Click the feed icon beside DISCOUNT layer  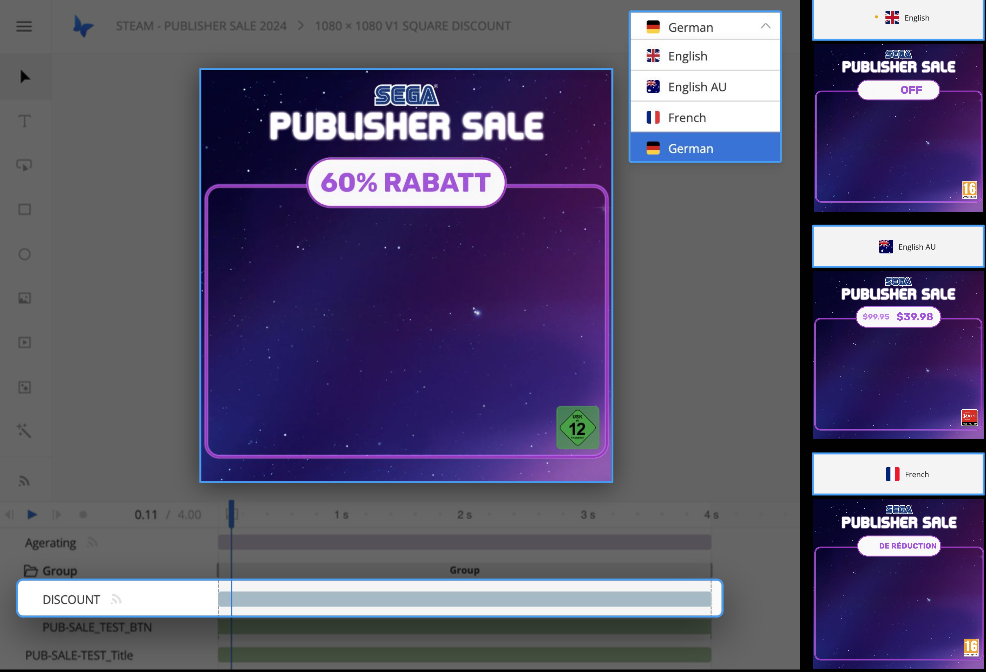coord(116,600)
